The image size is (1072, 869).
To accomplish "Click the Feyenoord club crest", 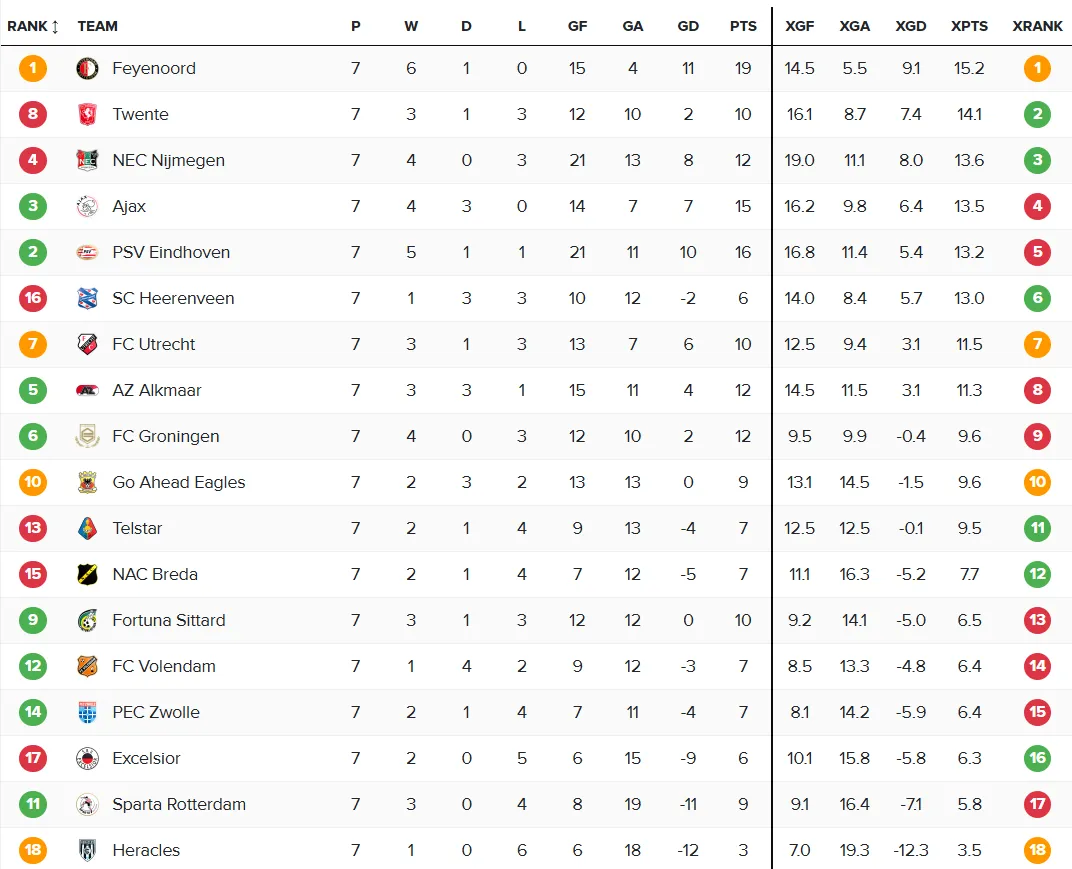I will (88, 68).
